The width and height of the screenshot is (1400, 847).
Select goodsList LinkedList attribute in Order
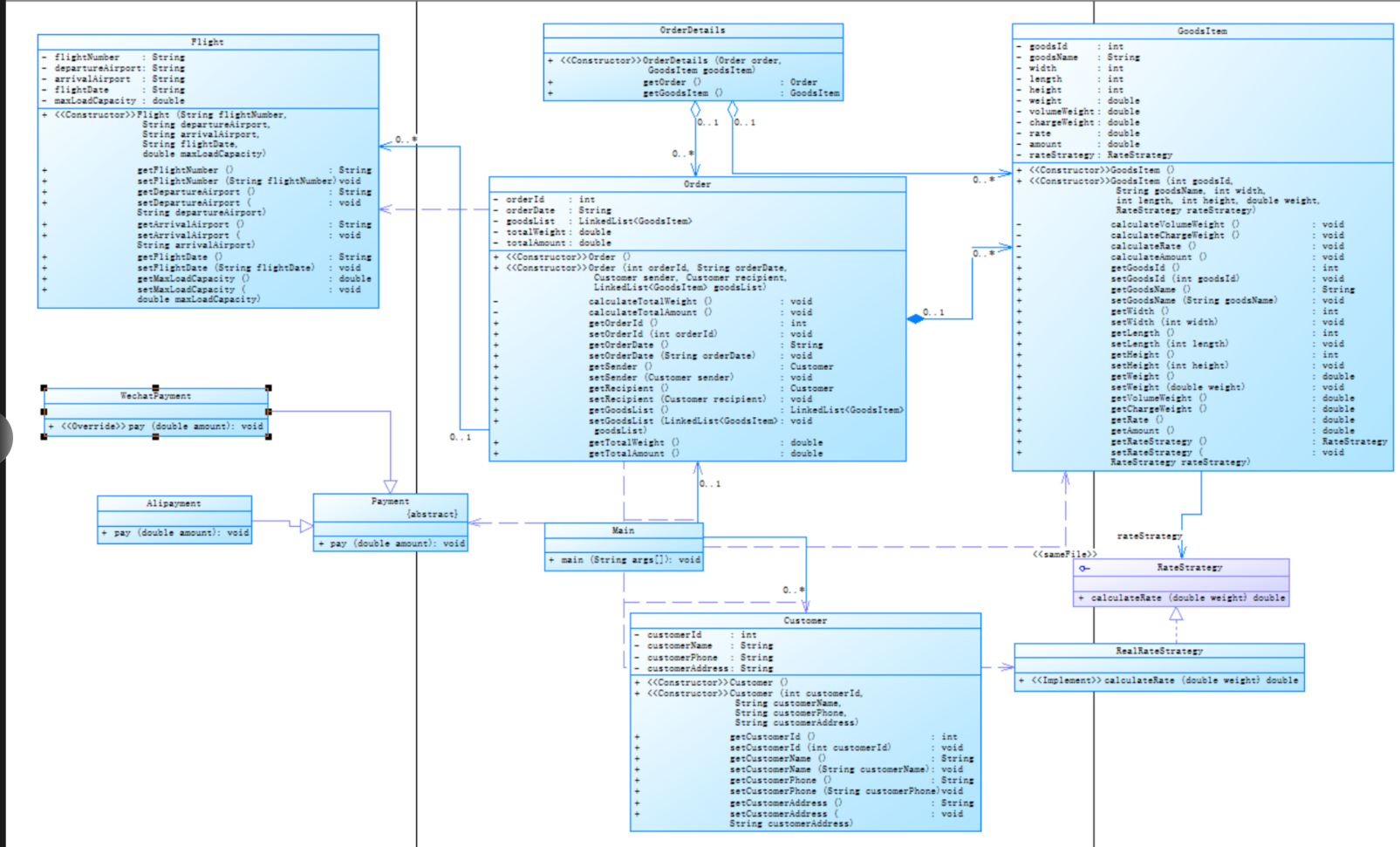coord(593,222)
